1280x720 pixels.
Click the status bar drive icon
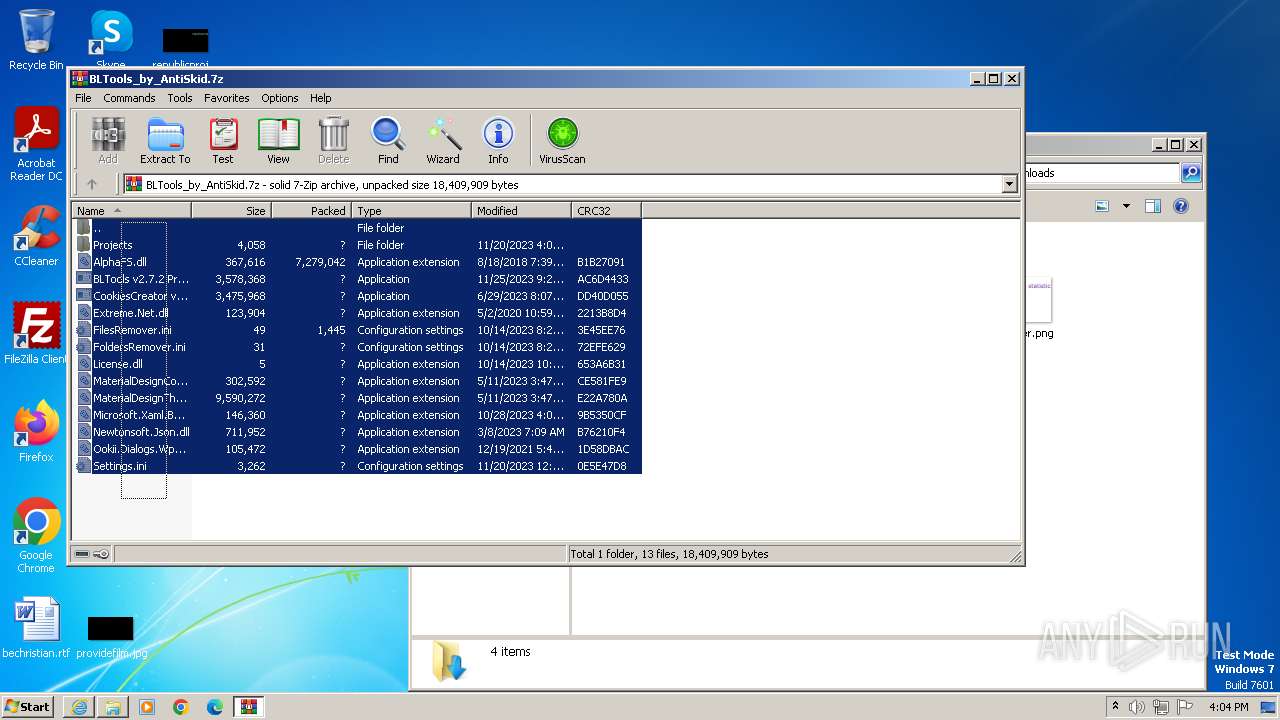tap(82, 554)
